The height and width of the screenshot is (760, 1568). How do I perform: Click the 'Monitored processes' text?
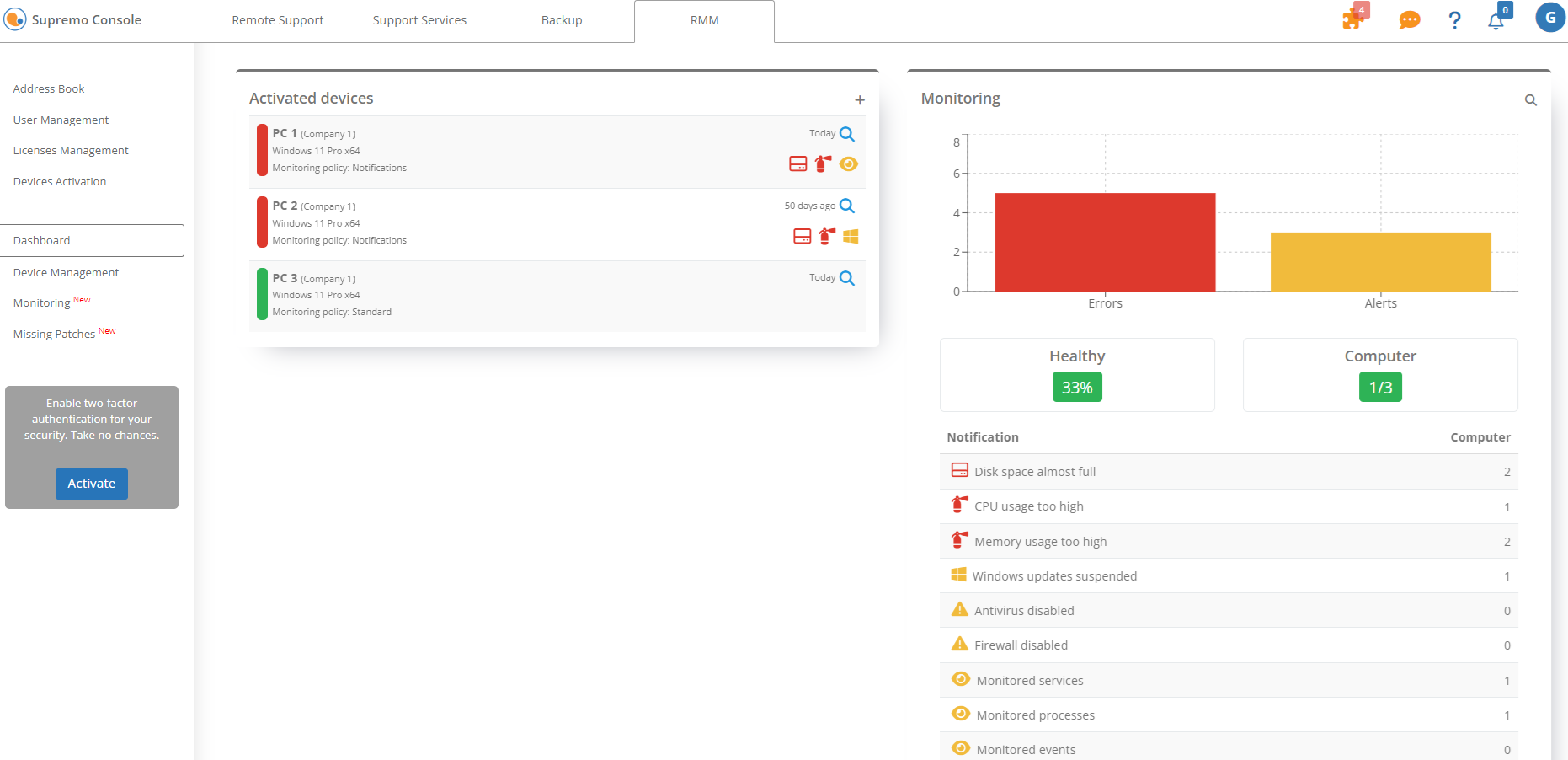pos(1036,715)
